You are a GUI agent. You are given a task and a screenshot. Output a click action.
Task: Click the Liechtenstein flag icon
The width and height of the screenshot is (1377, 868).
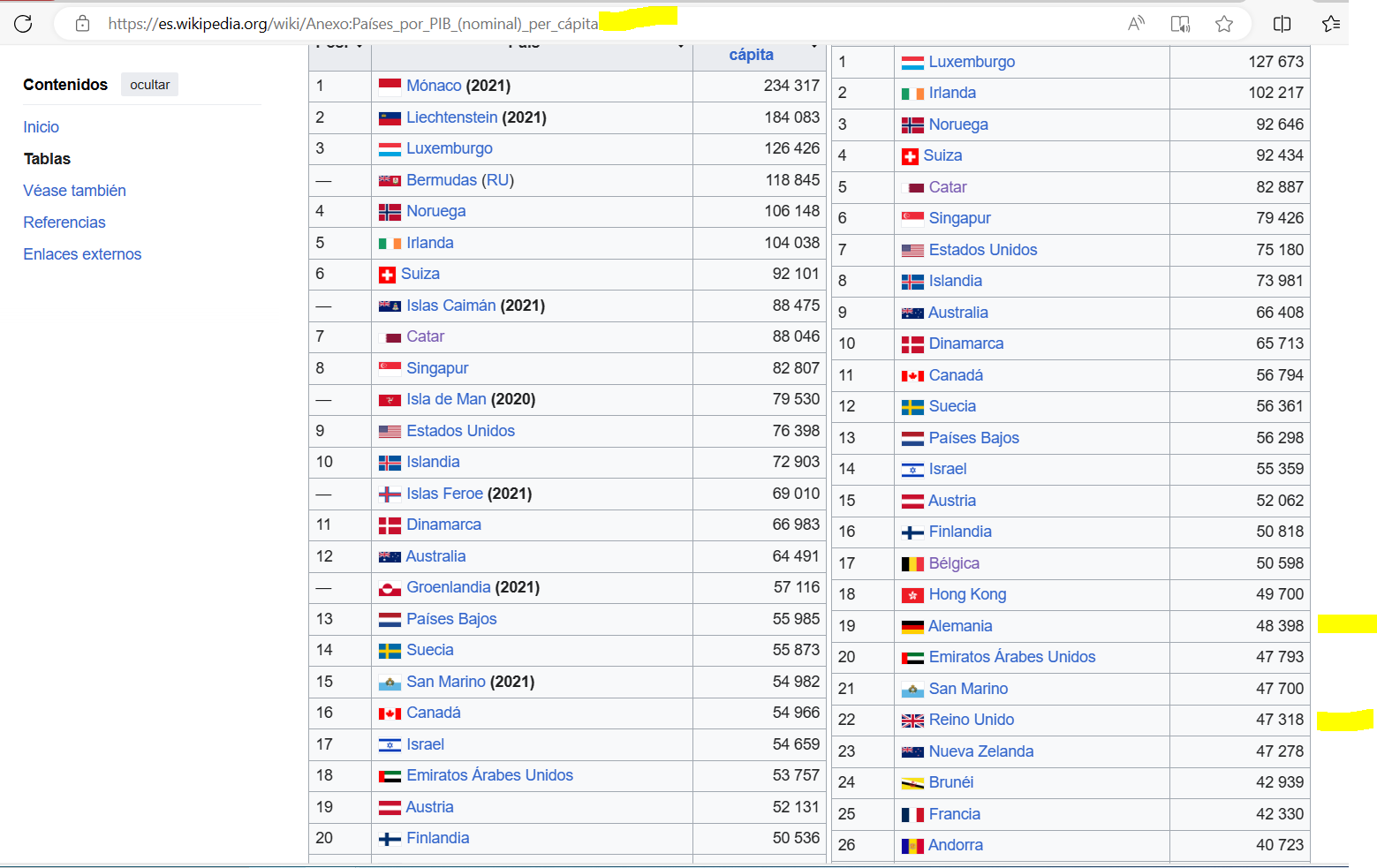coord(390,117)
